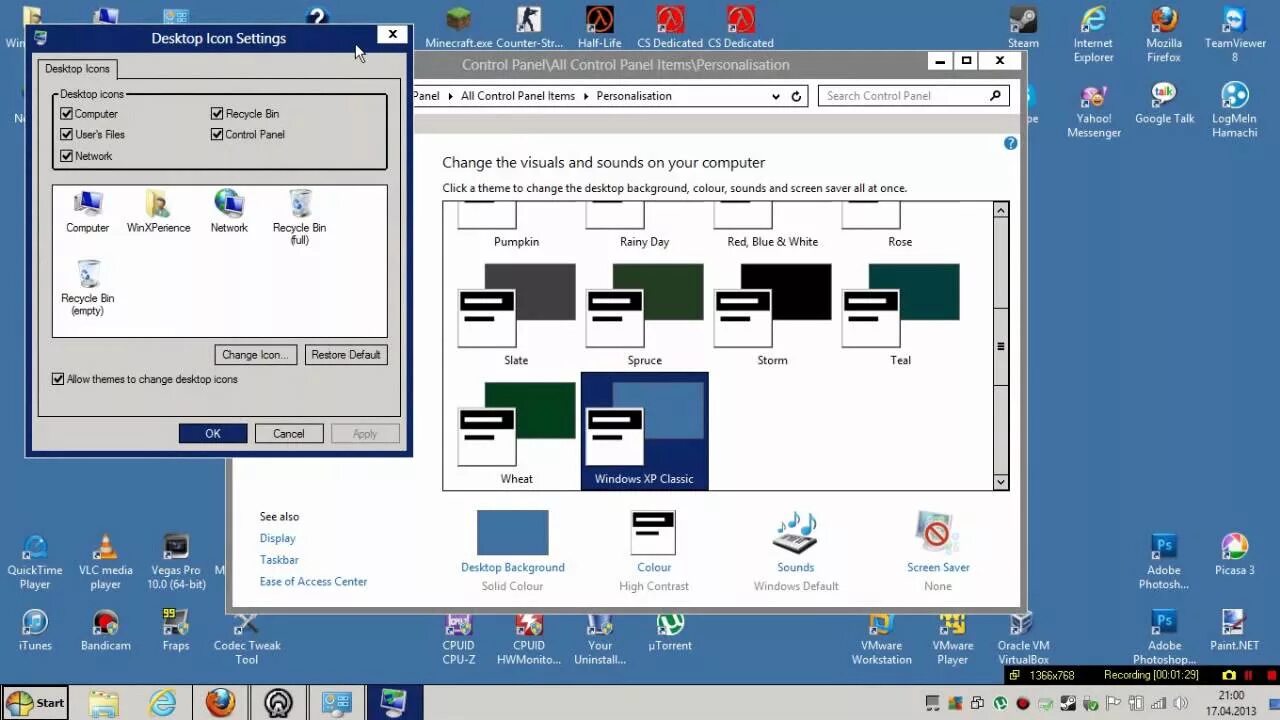Open the Paint.NET desktop icon
The image size is (1280, 720).
[x=1235, y=630]
